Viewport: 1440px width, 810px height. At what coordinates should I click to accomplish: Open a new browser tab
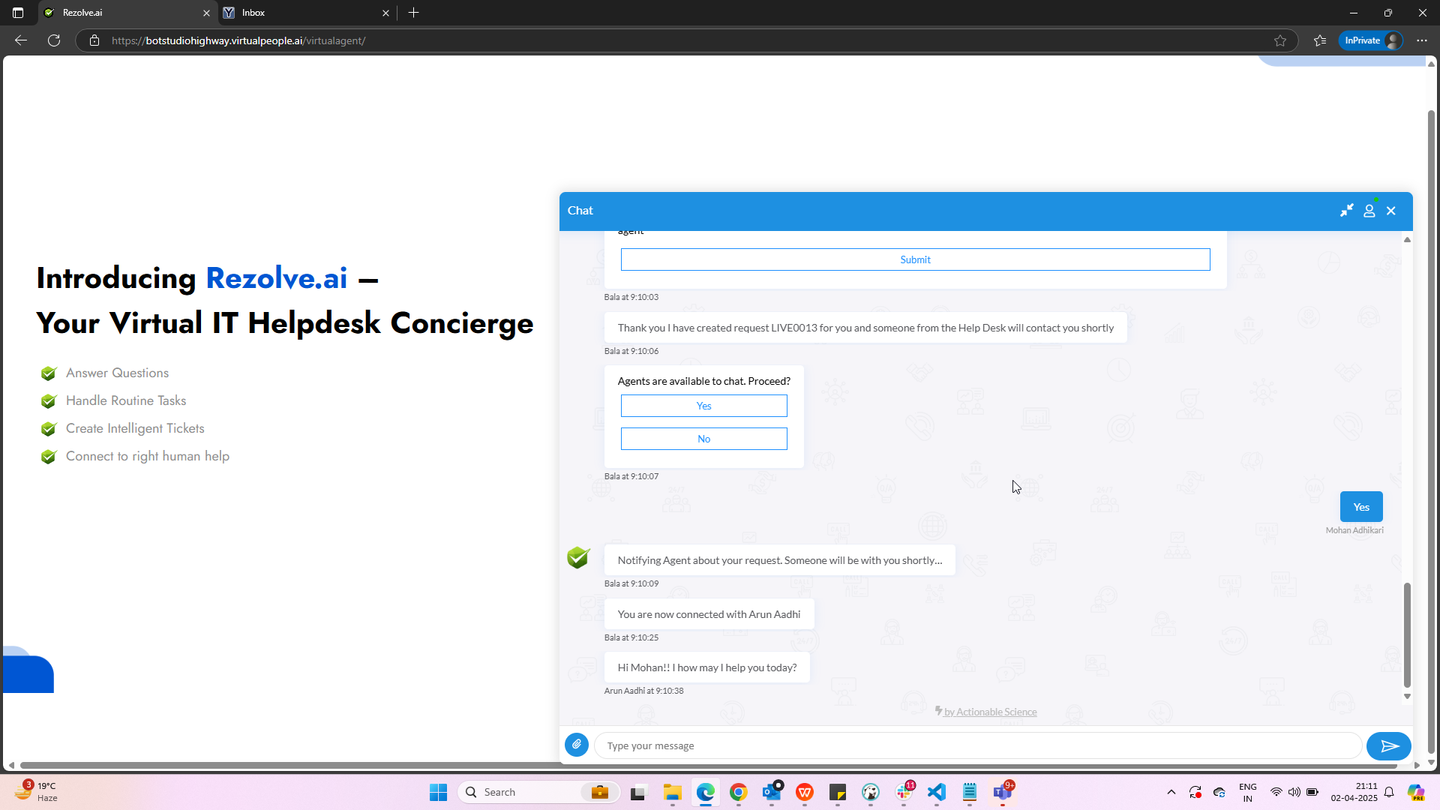point(414,13)
